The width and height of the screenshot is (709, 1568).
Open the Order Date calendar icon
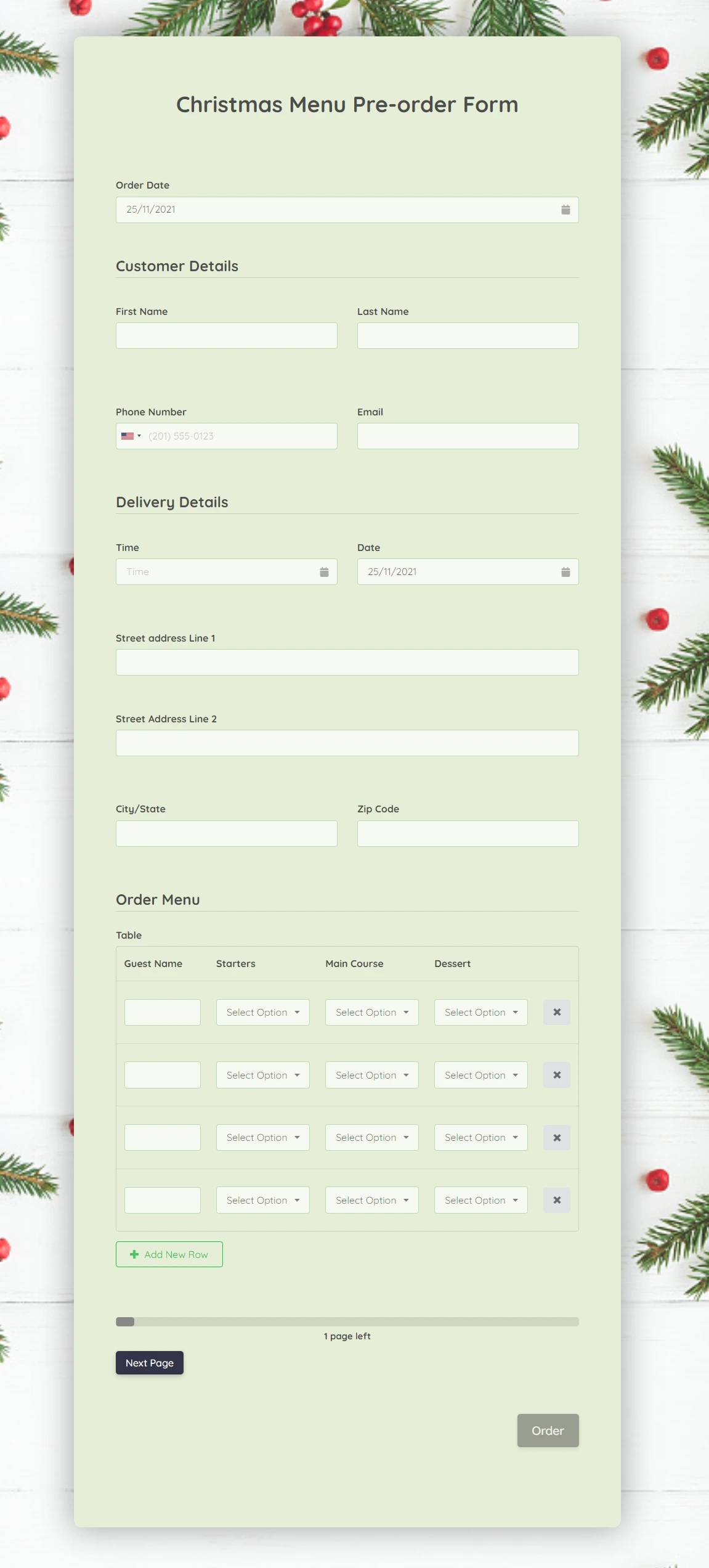click(565, 210)
